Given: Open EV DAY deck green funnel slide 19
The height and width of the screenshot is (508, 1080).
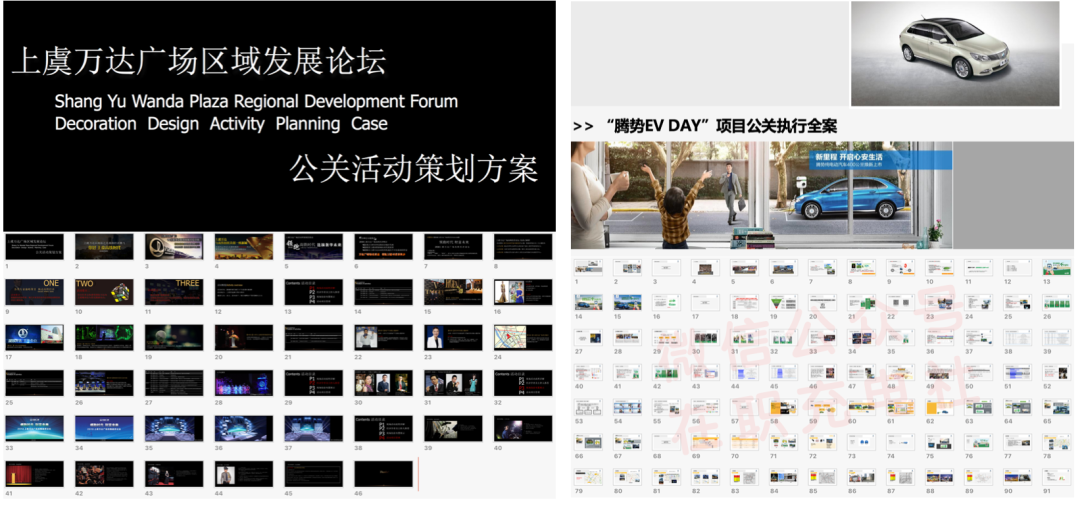Looking at the screenshot, I should 783,301.
